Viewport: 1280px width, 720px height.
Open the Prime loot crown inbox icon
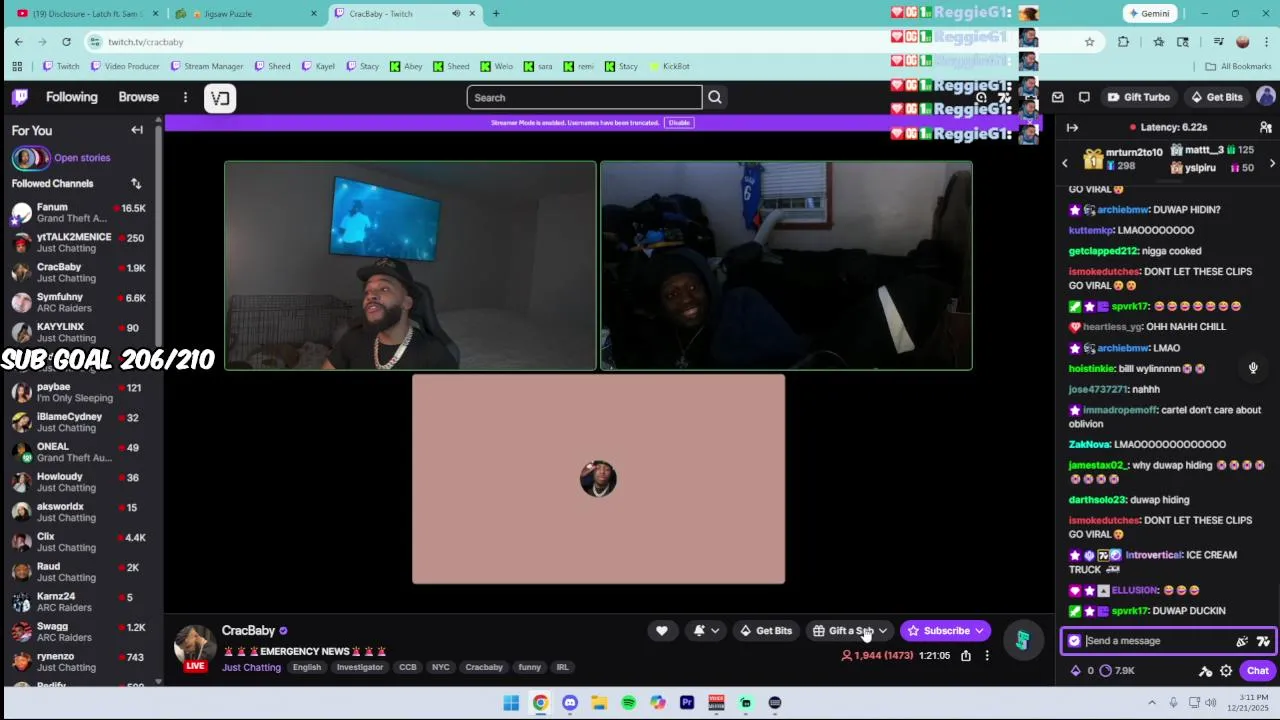(x=1058, y=97)
